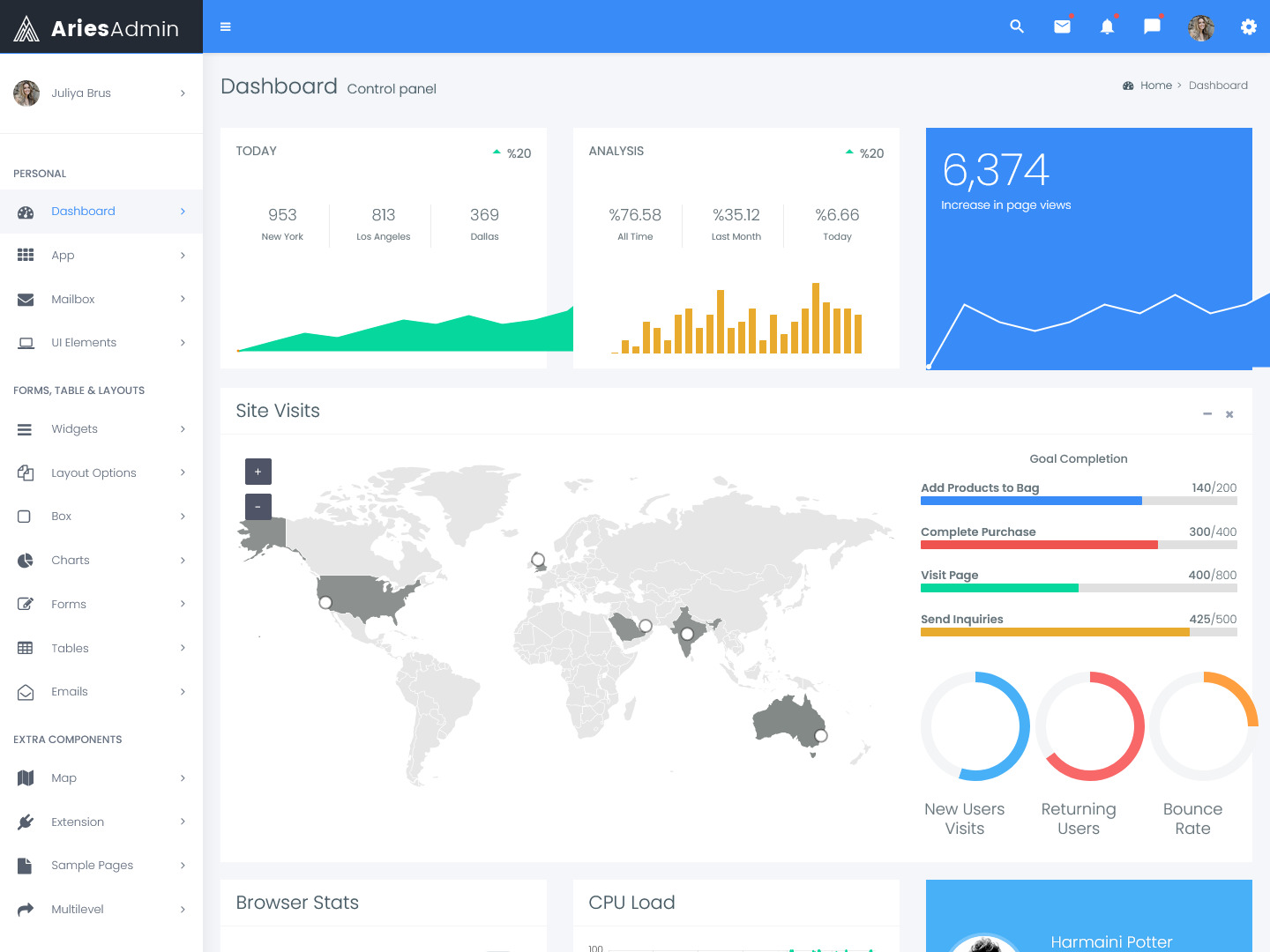Expand the Charts chevron
The width and height of the screenshot is (1270, 952).
[x=183, y=561]
